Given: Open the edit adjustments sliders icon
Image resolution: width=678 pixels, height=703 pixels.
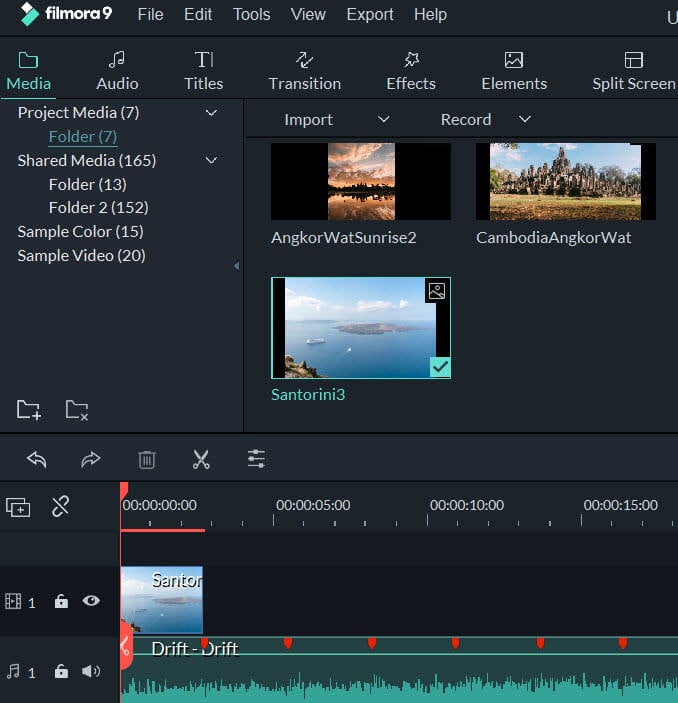Looking at the screenshot, I should pos(256,459).
